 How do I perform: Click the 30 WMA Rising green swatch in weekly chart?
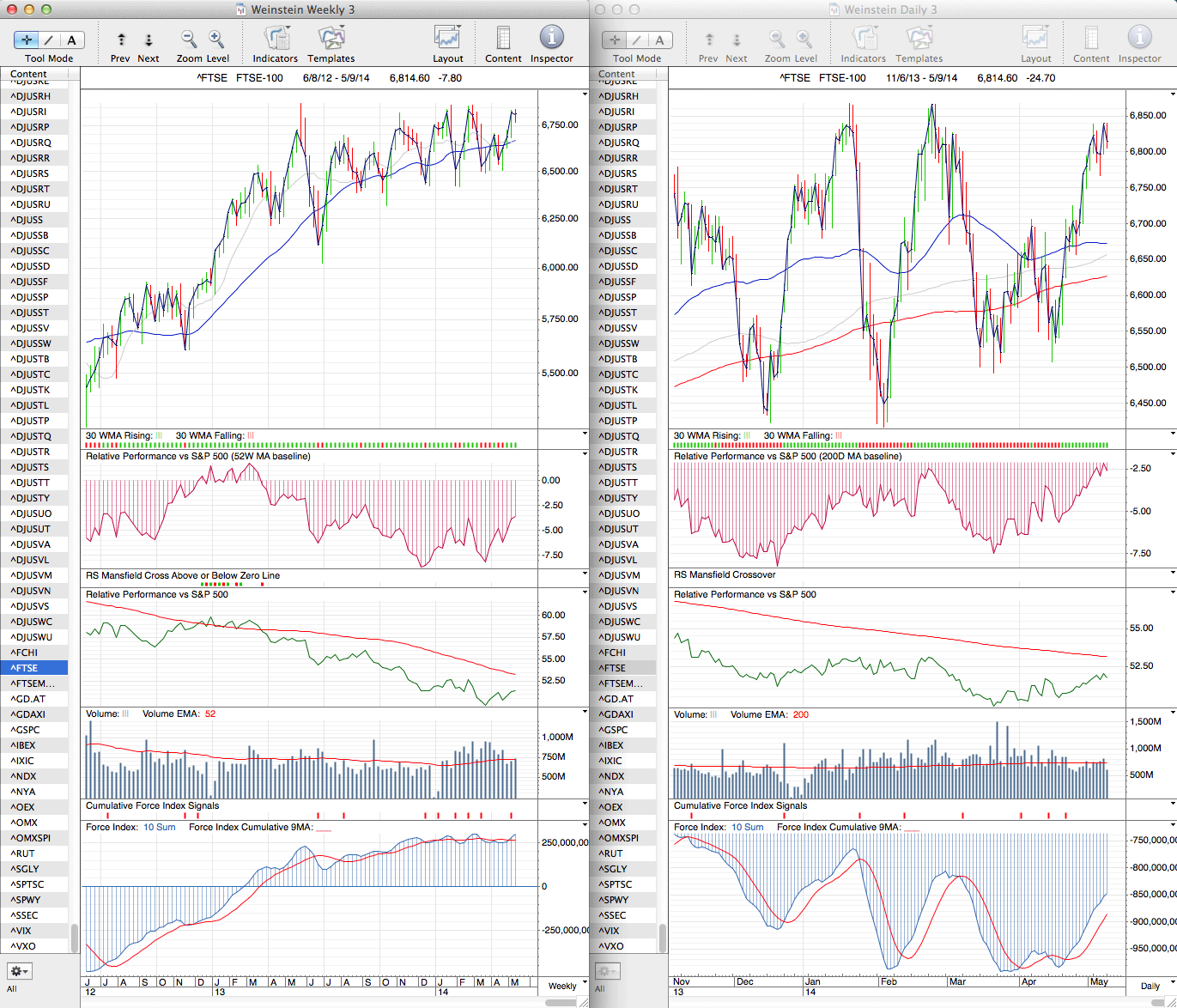coord(159,435)
